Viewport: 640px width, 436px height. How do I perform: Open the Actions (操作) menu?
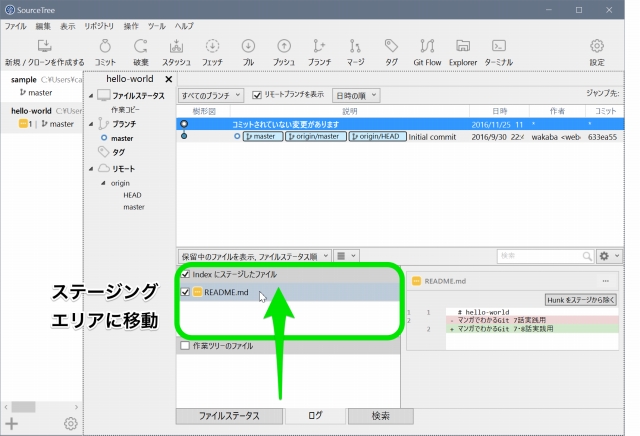click(x=131, y=26)
